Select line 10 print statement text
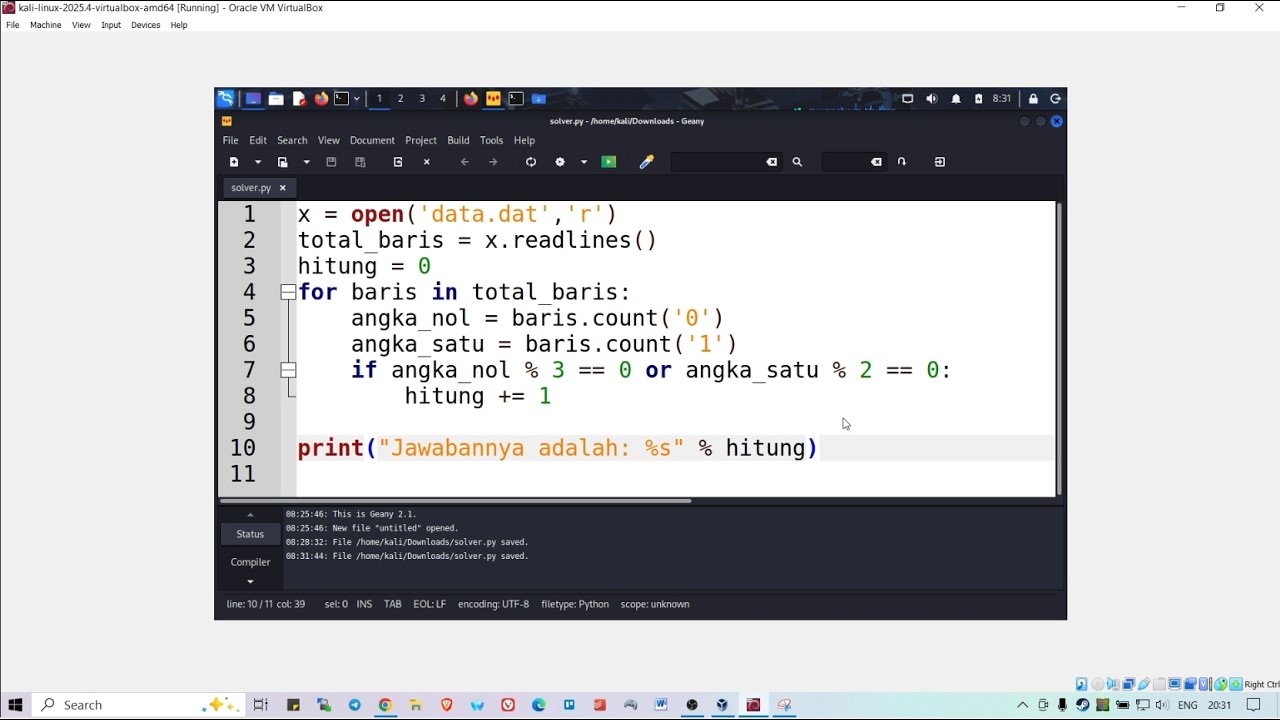 click(x=557, y=448)
